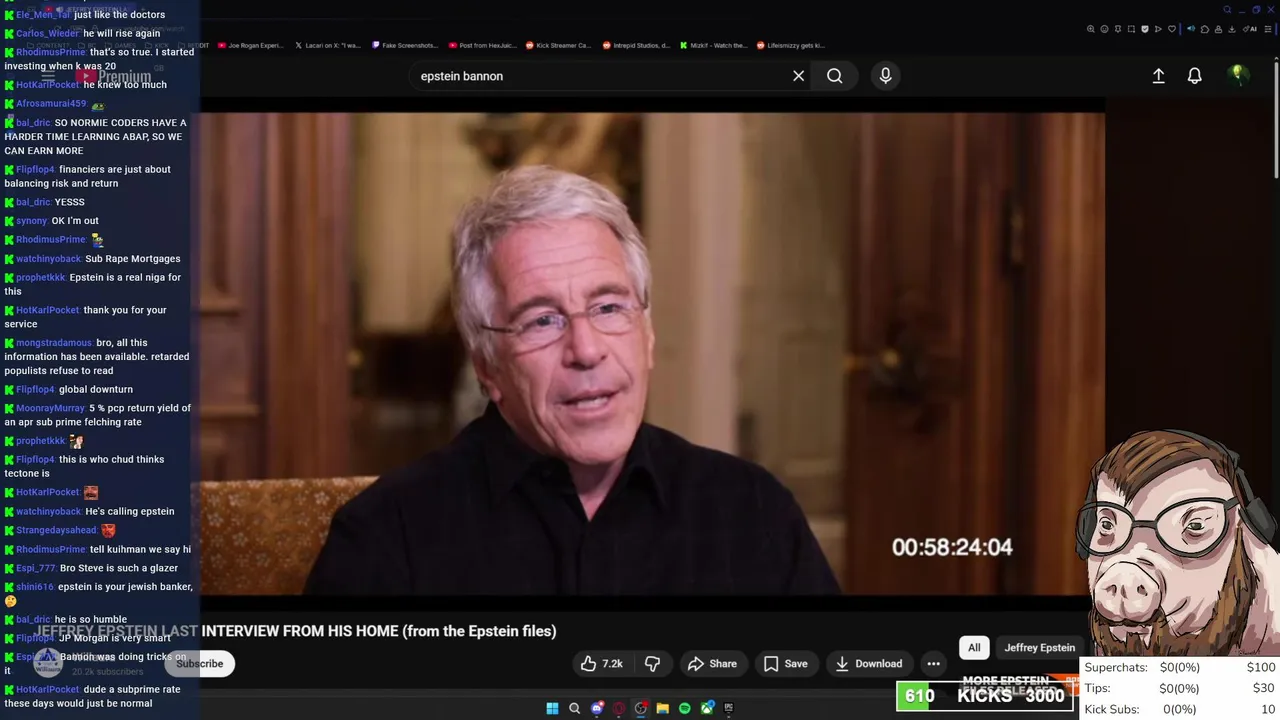Image resolution: width=1280 pixels, height=720 pixels.
Task: Share the Epstein interview video
Action: 712,663
